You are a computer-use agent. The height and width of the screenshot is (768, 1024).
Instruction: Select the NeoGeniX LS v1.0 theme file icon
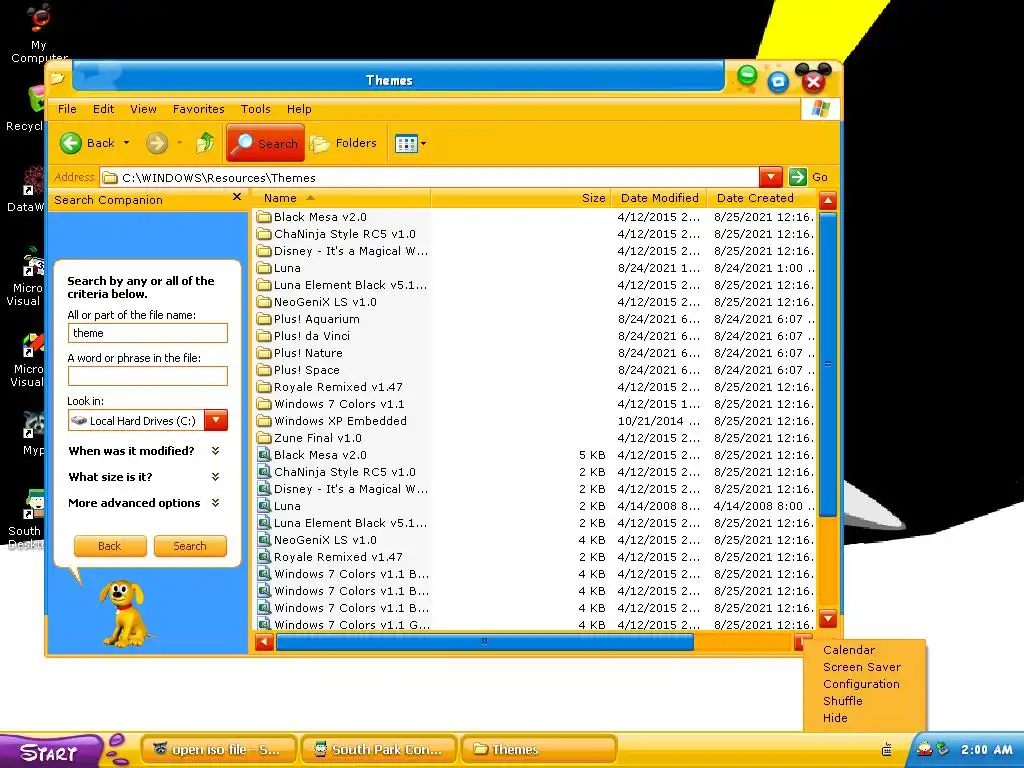pos(264,539)
